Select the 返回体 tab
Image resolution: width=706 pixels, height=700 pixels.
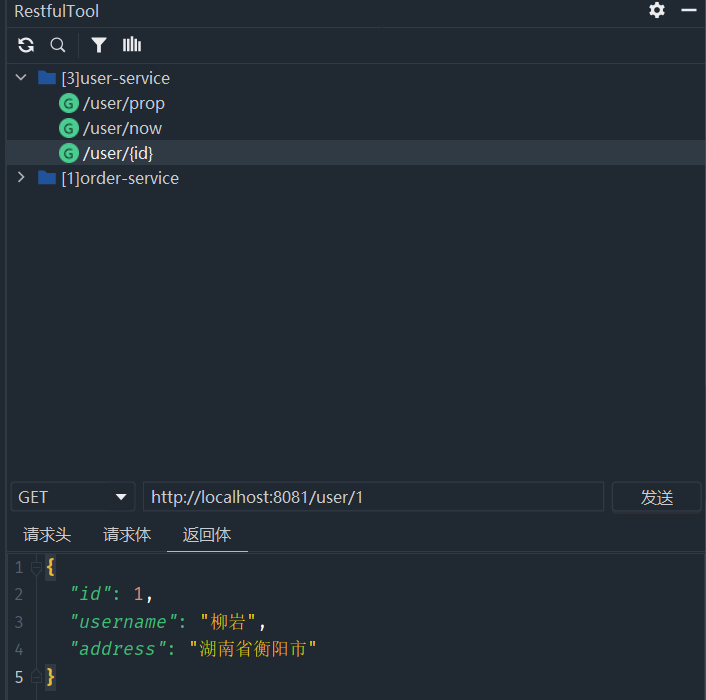point(207,535)
